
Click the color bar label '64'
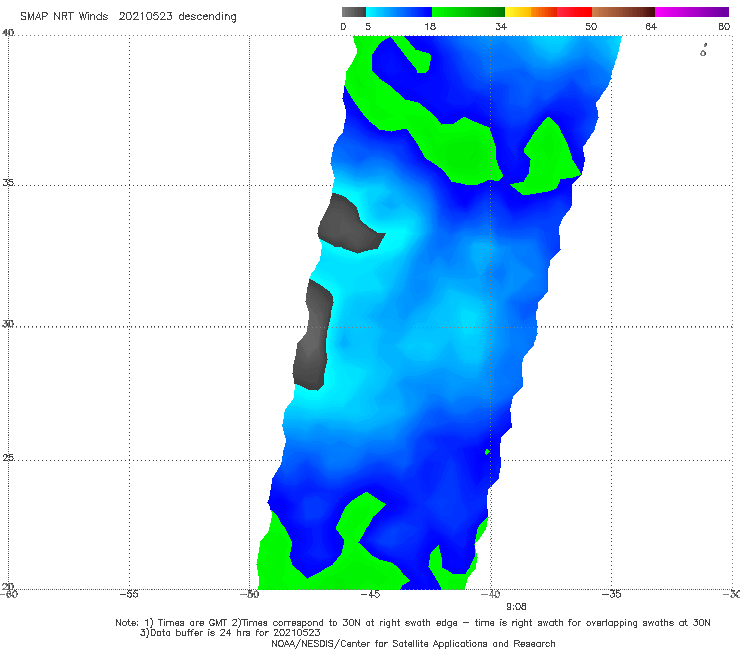pyautogui.click(x=651, y=26)
